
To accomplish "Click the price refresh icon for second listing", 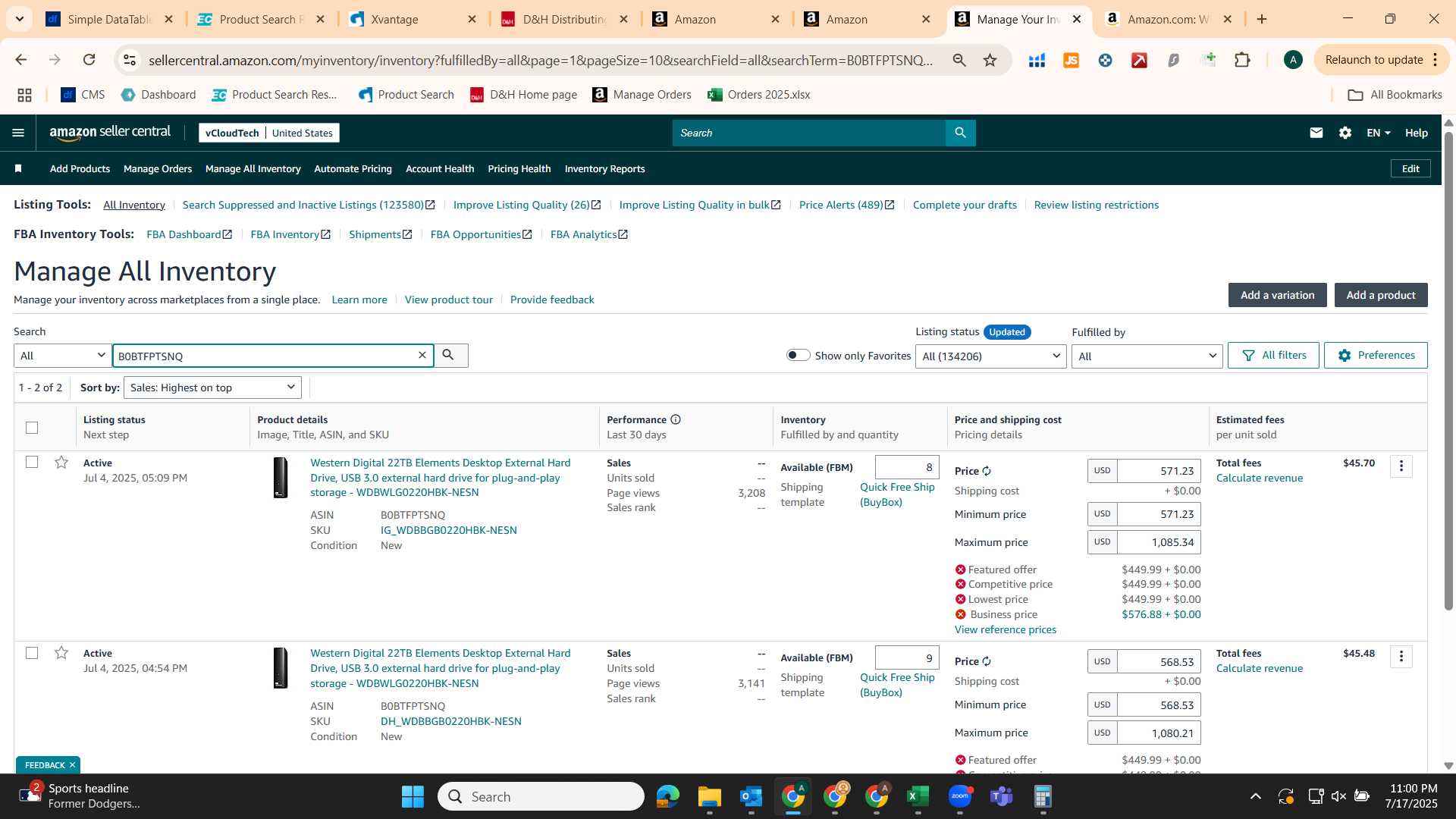I will coord(987,661).
